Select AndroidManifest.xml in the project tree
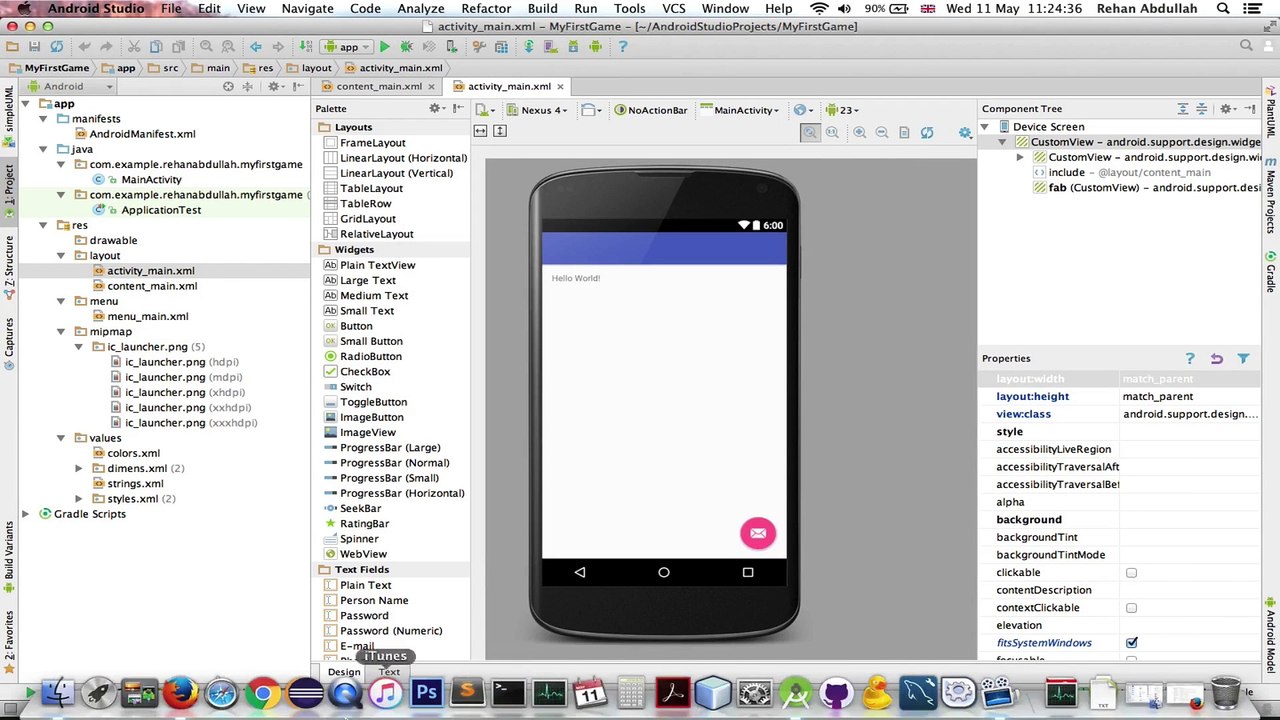The image size is (1280, 720). pyautogui.click(x=142, y=134)
